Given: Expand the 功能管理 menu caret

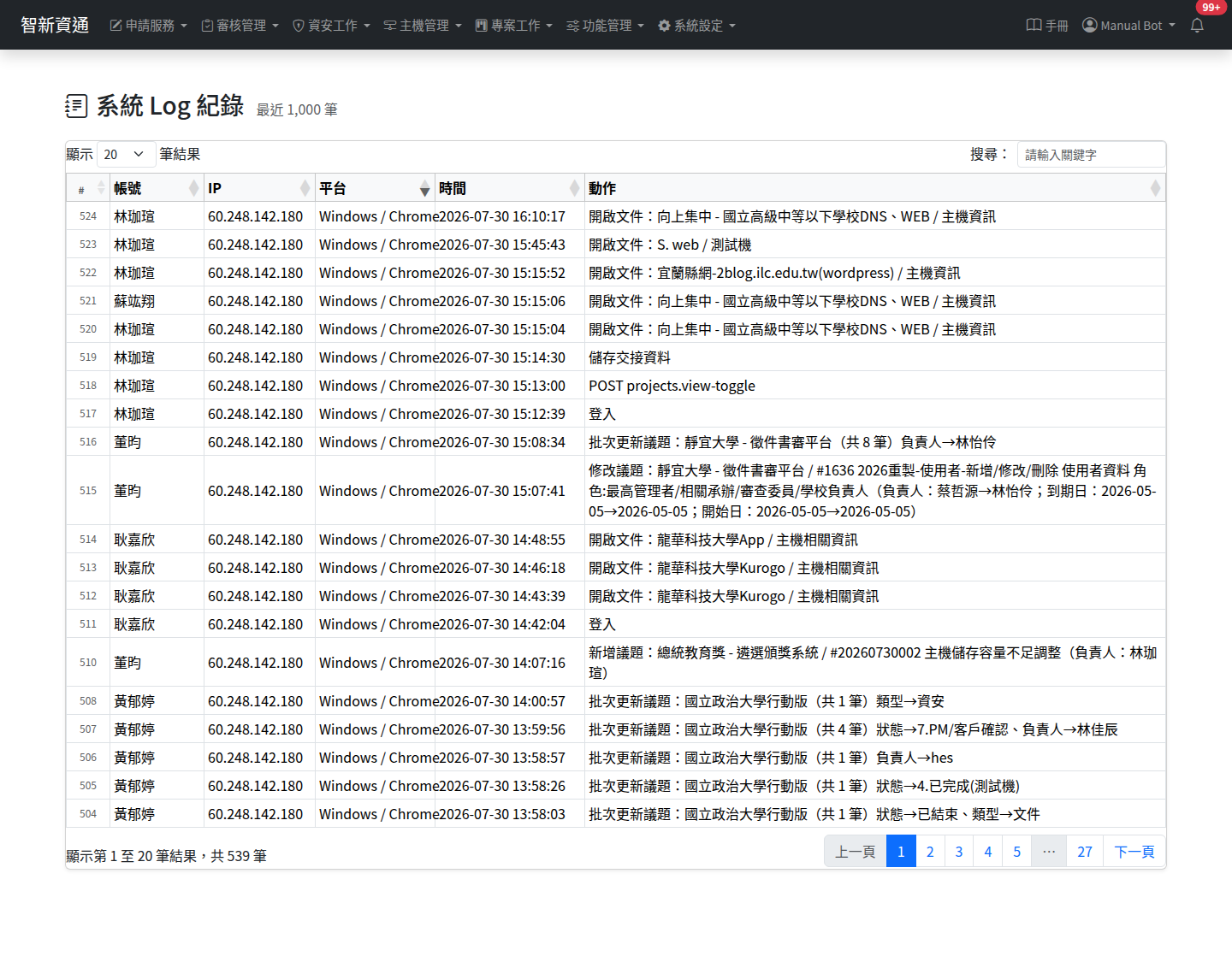Looking at the screenshot, I should (641, 26).
